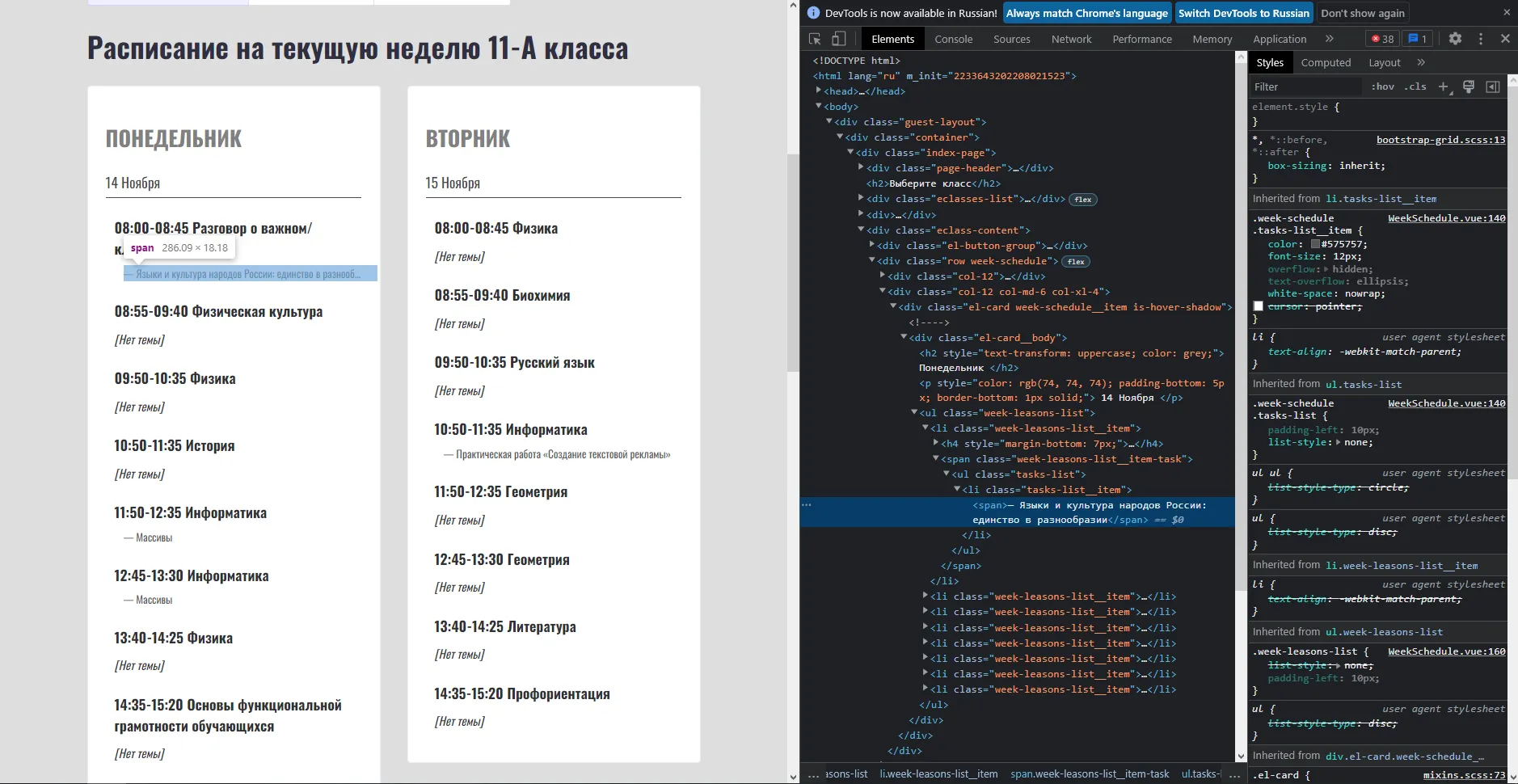Expand the h4 margin-bottom node

936,443
